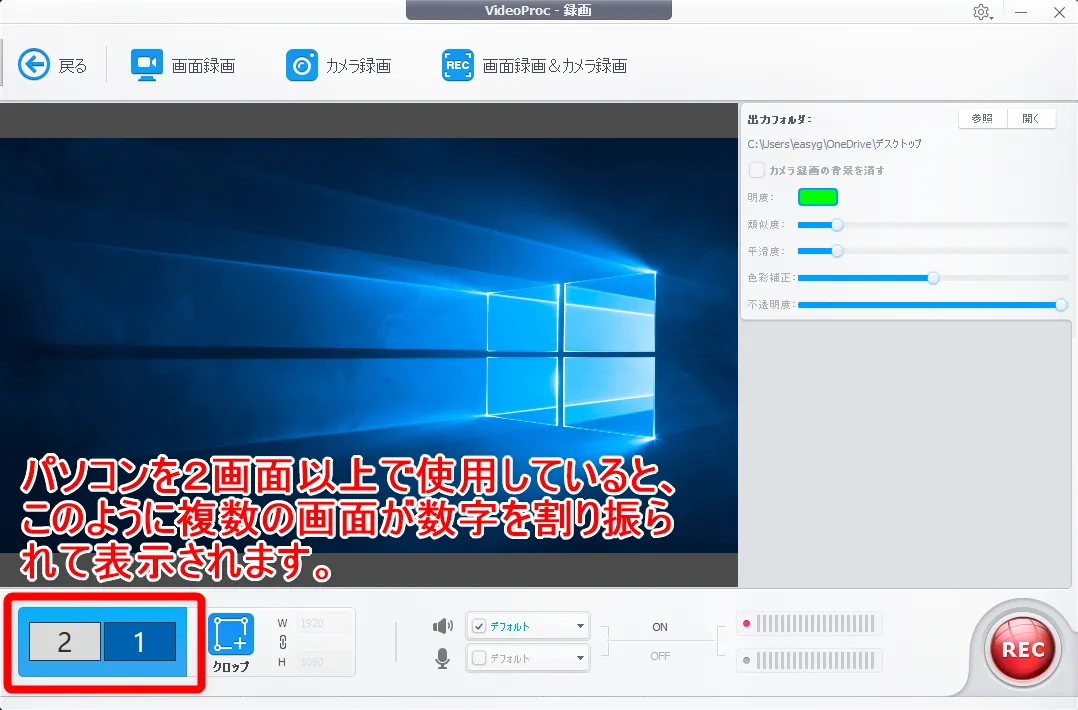Select the REC screen & camera icon

(x=458, y=65)
